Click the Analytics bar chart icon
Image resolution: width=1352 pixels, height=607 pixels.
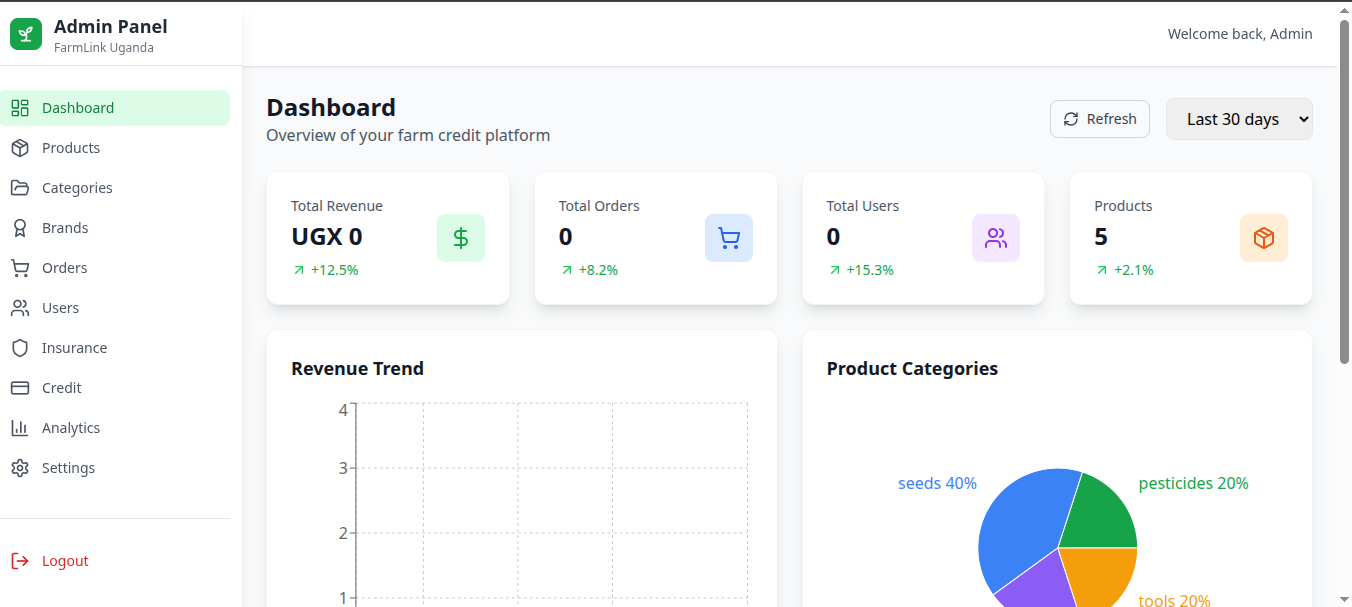(x=20, y=428)
